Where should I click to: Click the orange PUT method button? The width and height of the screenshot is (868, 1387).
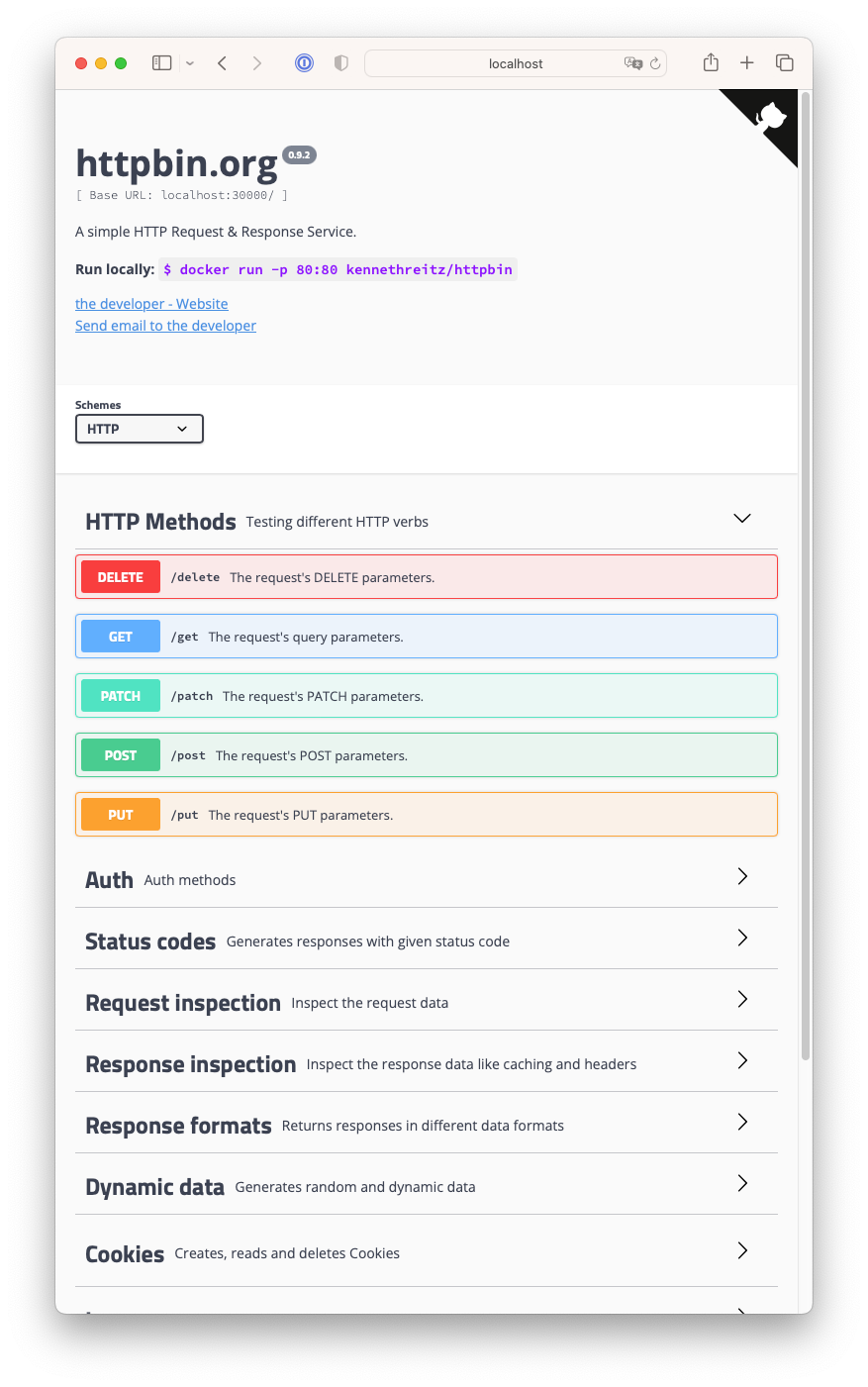(121, 815)
